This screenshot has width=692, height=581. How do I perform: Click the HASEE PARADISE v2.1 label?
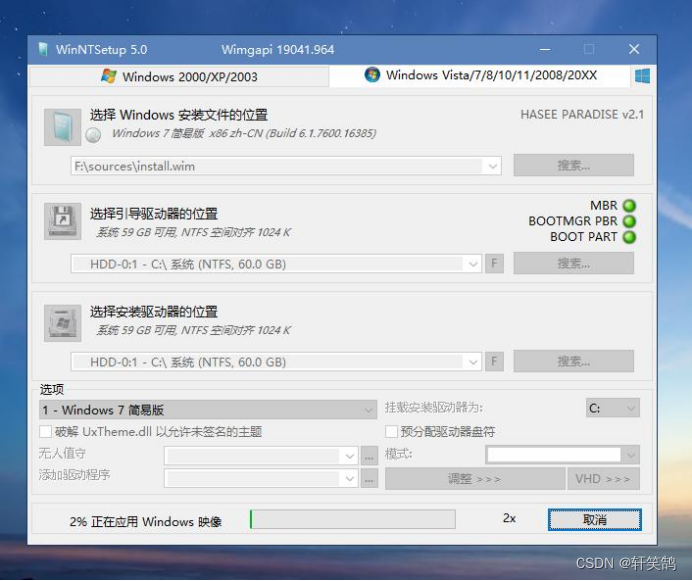582,114
